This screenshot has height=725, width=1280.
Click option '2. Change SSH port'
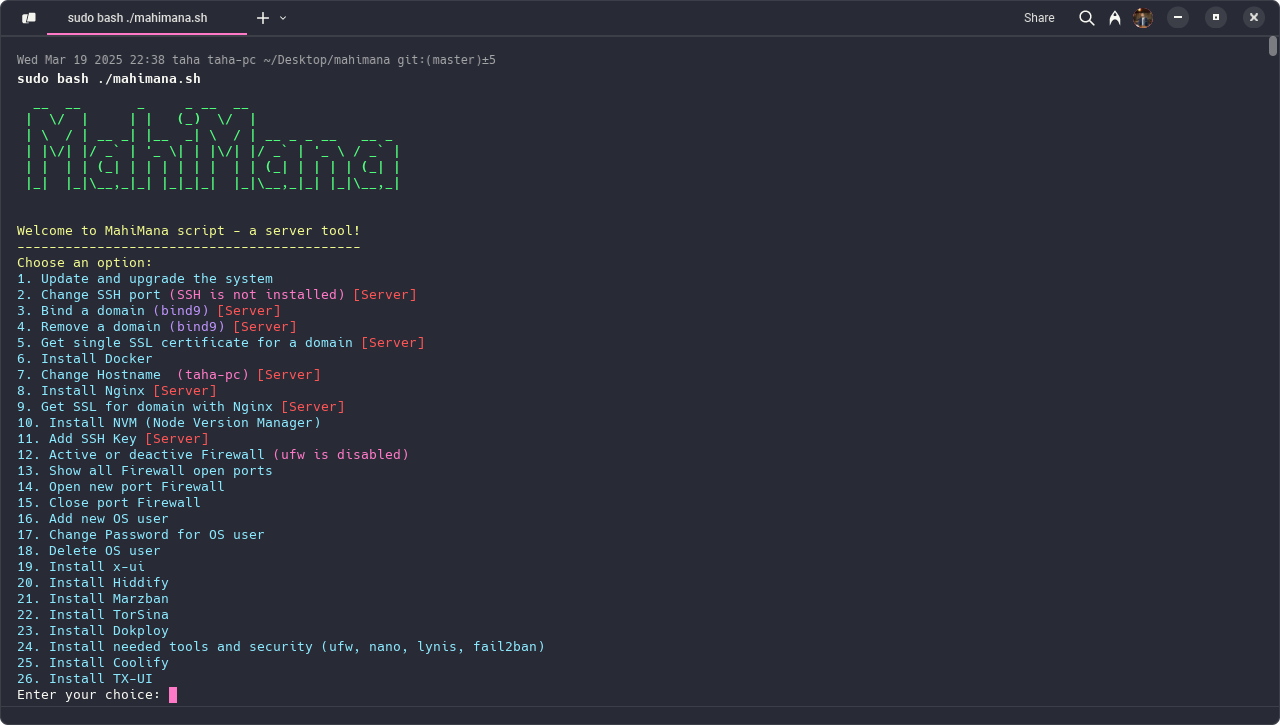coord(89,295)
